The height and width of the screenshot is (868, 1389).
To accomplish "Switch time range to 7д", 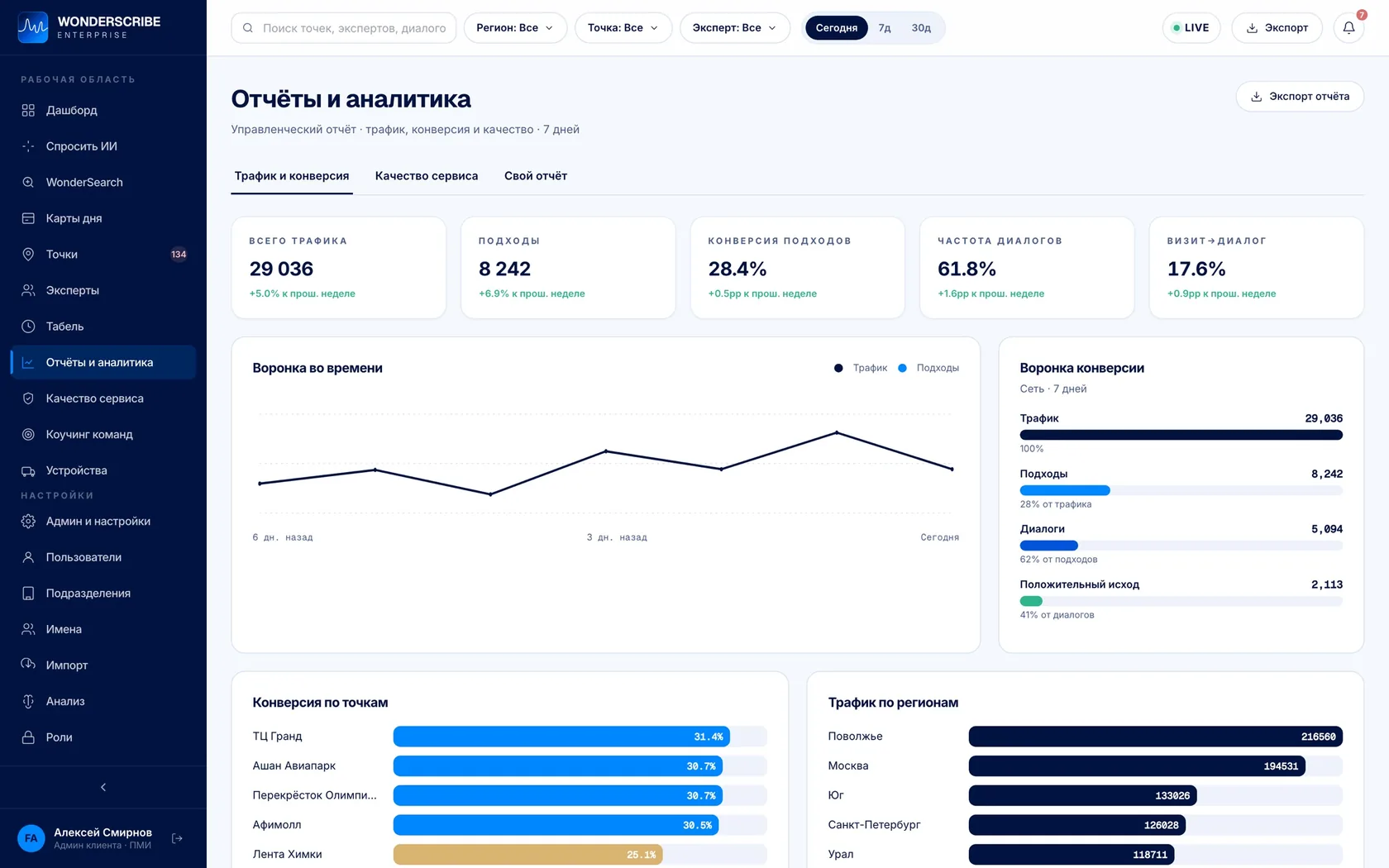I will coord(885,28).
